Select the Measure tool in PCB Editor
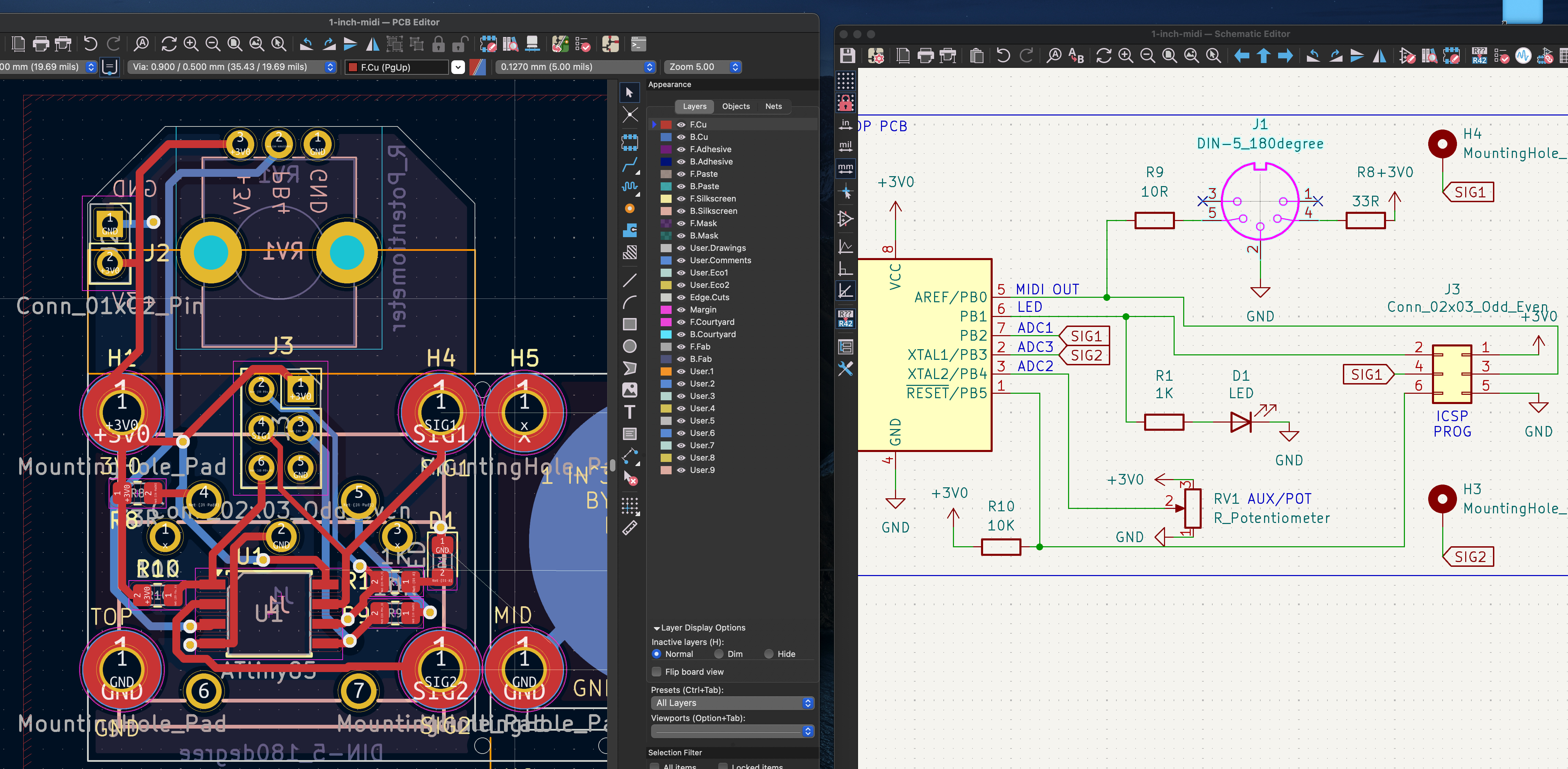The image size is (1568, 769). click(x=630, y=528)
